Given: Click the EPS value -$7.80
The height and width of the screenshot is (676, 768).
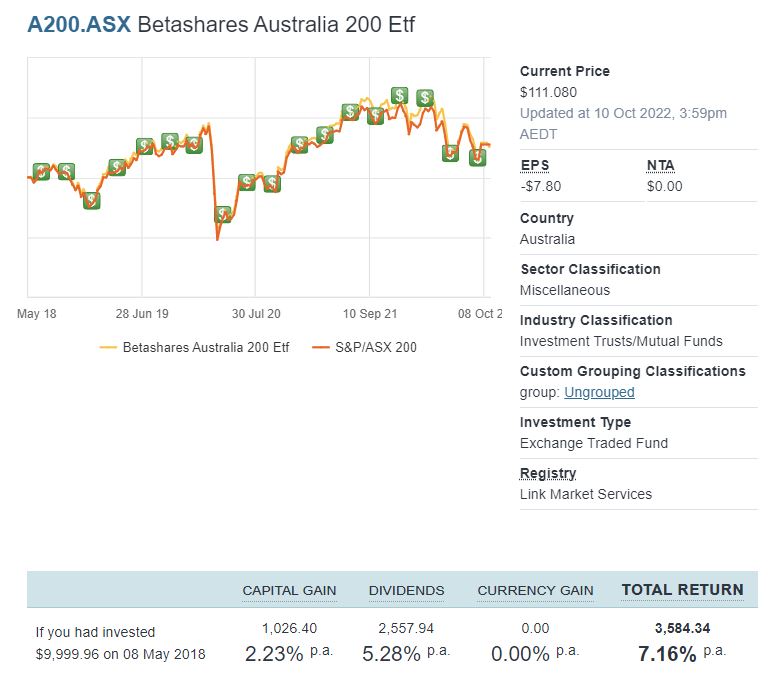Looking at the screenshot, I should pyautogui.click(x=541, y=186).
